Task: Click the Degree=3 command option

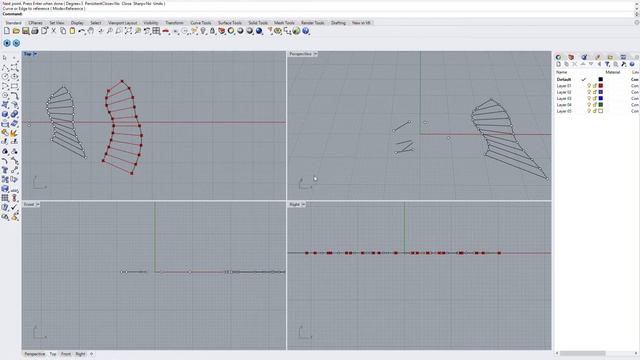Action: [x=73, y=3]
